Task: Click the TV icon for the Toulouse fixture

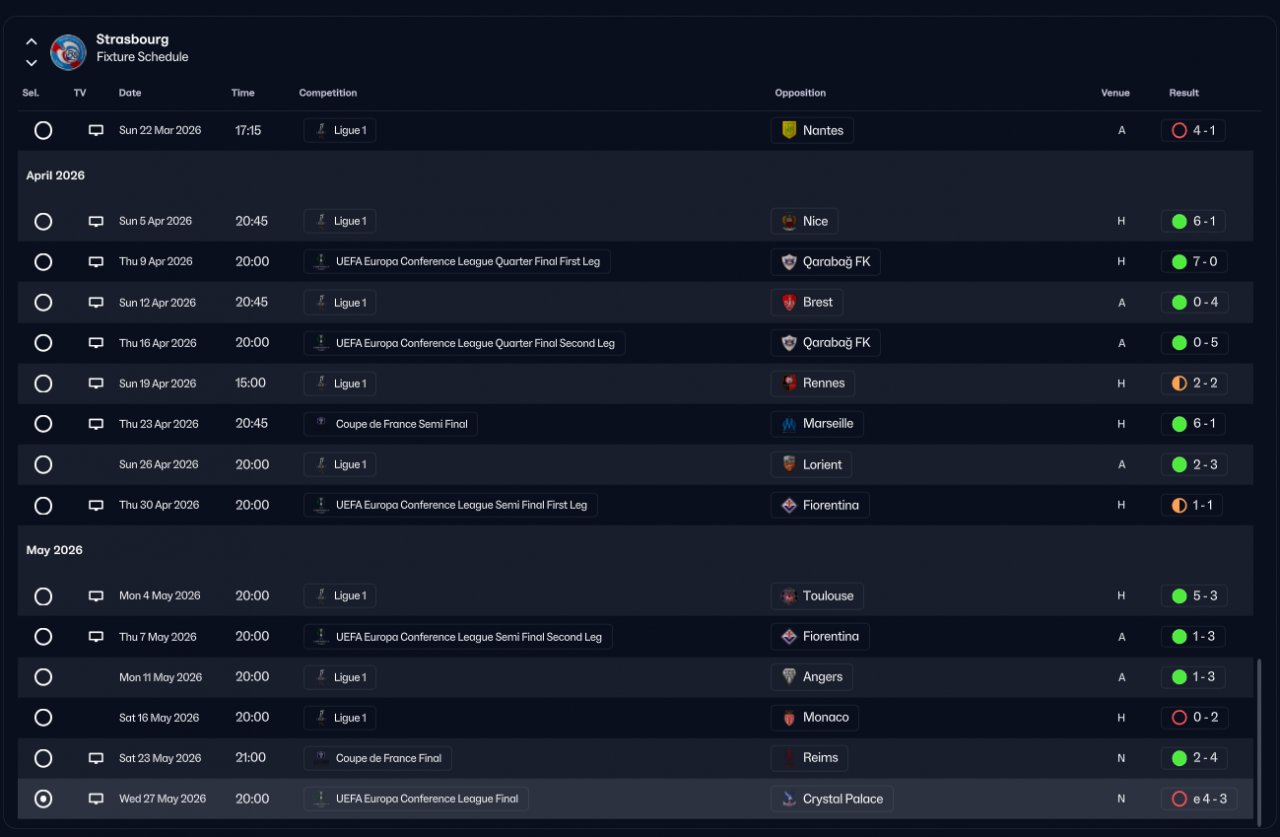Action: [x=96, y=596]
